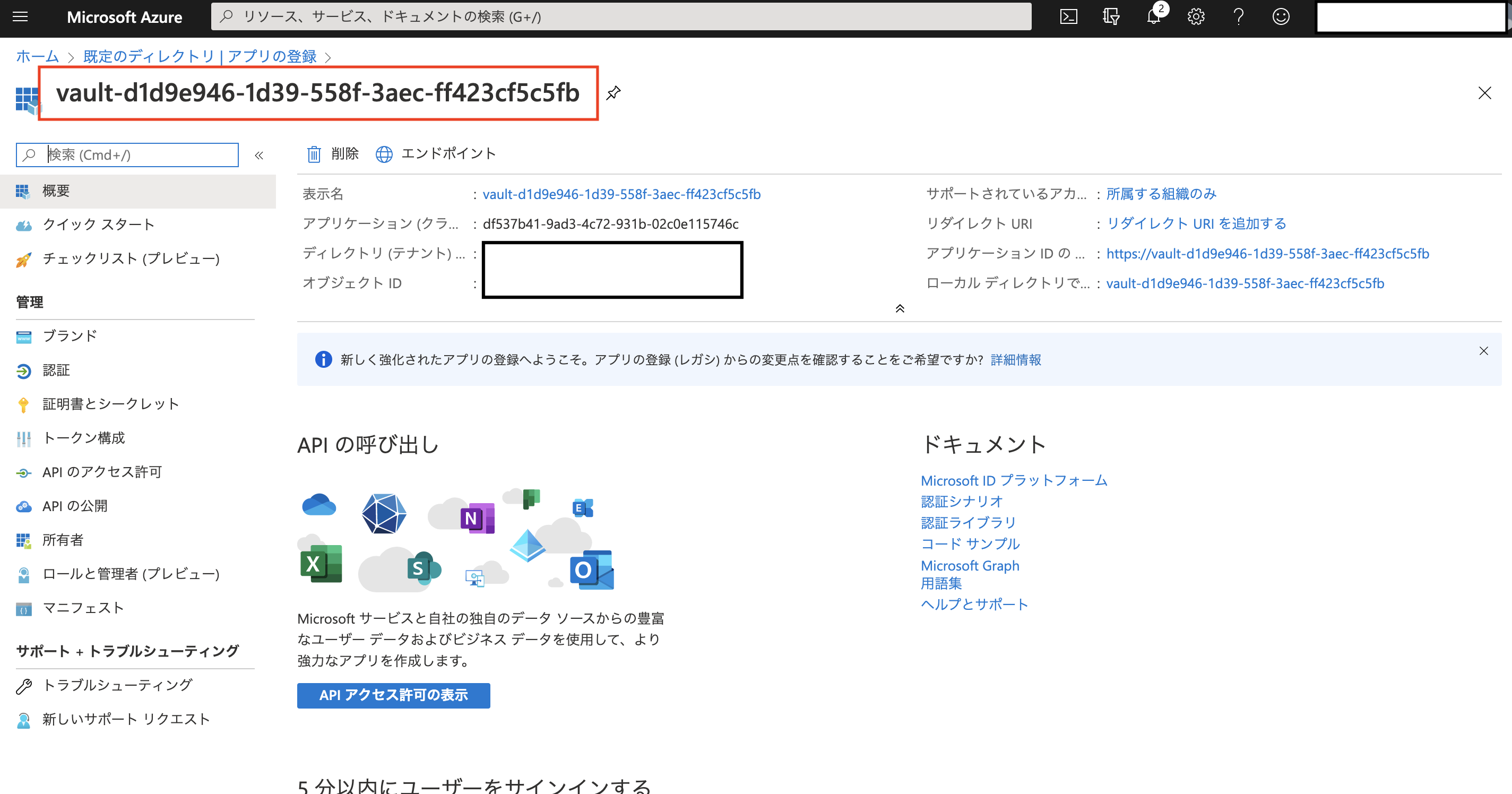
Task: Open コード サンプル doc link
Action: 970,544
